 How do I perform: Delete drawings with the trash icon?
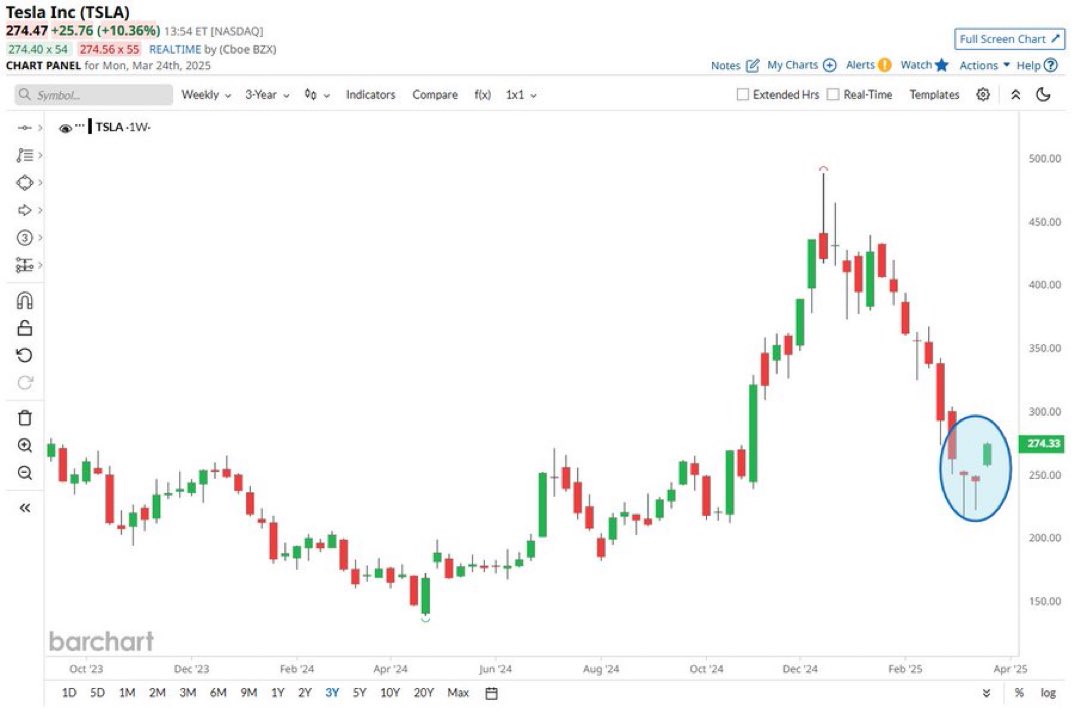tap(25, 418)
